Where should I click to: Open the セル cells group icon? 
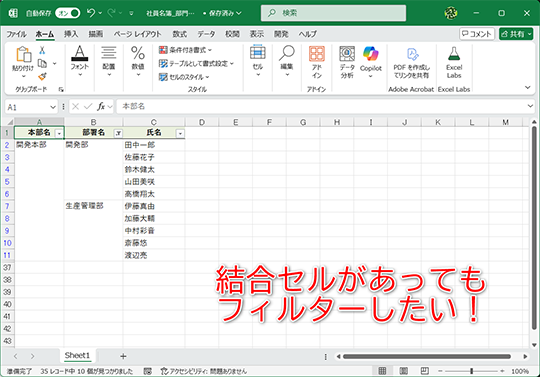[x=258, y=53]
